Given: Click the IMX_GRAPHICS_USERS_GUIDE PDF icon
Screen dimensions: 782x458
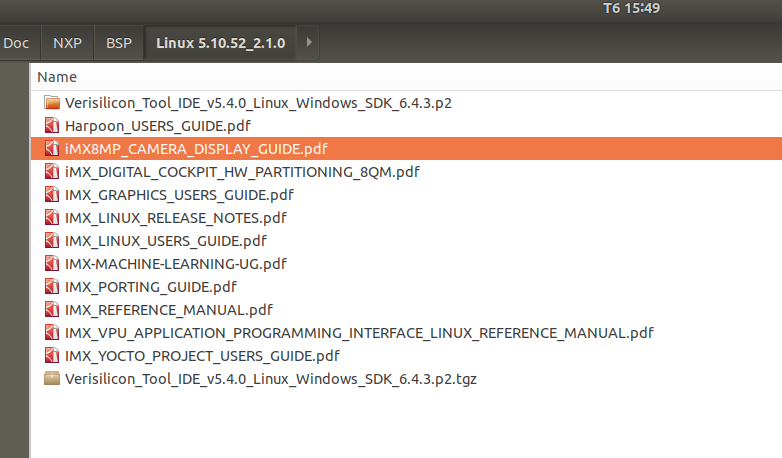Looking at the screenshot, I should tap(53, 195).
